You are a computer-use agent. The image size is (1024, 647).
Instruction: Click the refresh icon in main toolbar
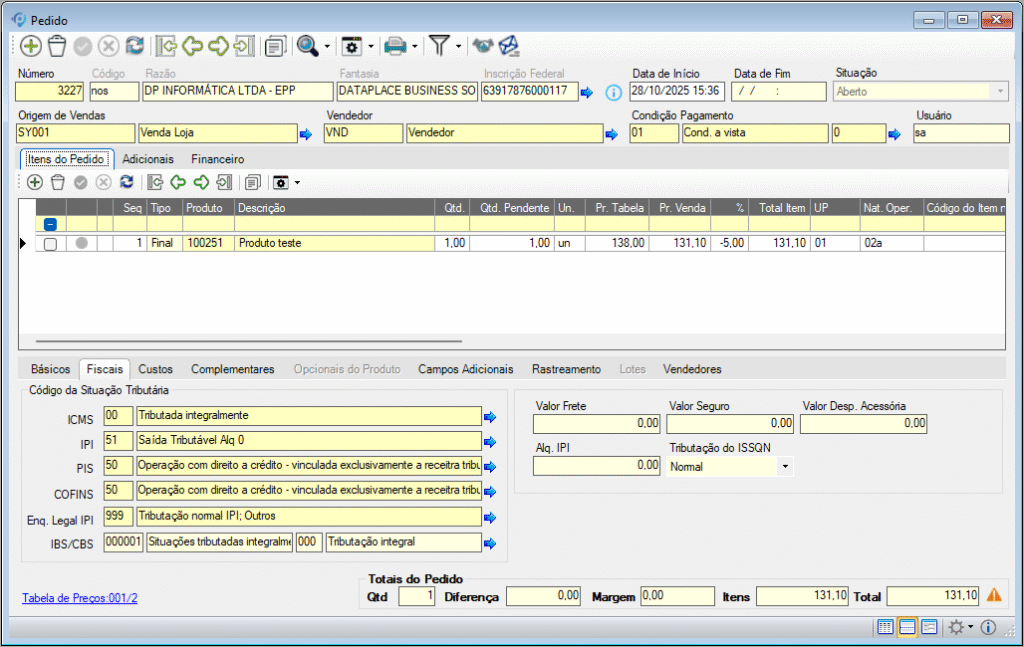coord(135,46)
